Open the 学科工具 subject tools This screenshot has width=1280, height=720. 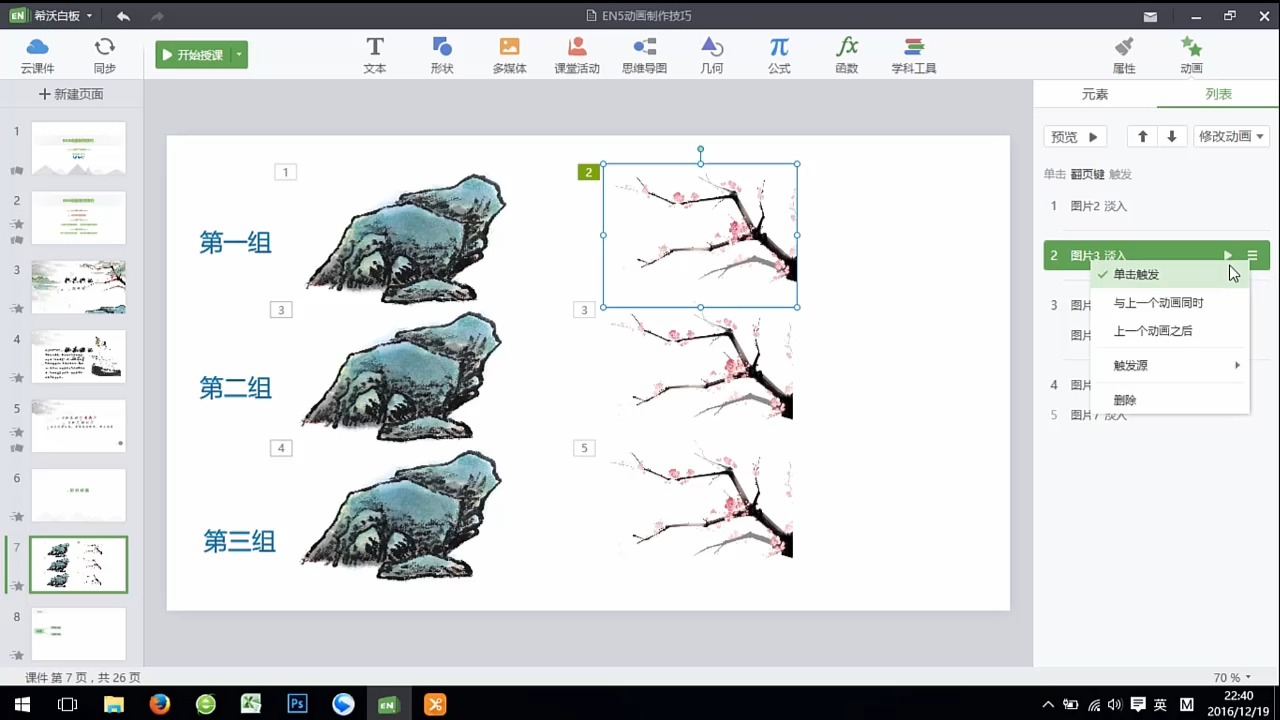tap(914, 55)
